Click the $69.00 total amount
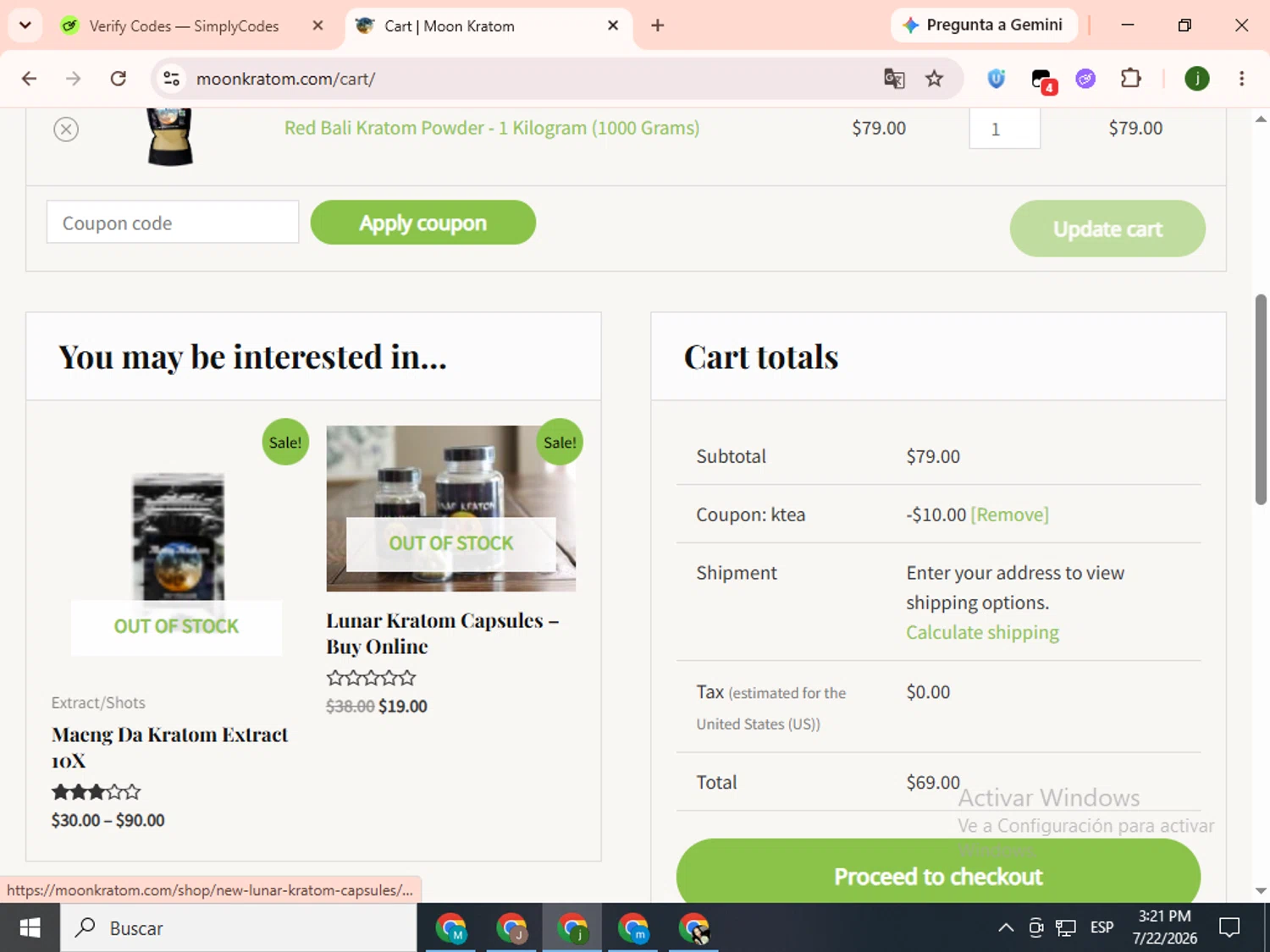1270x952 pixels. [x=933, y=783]
